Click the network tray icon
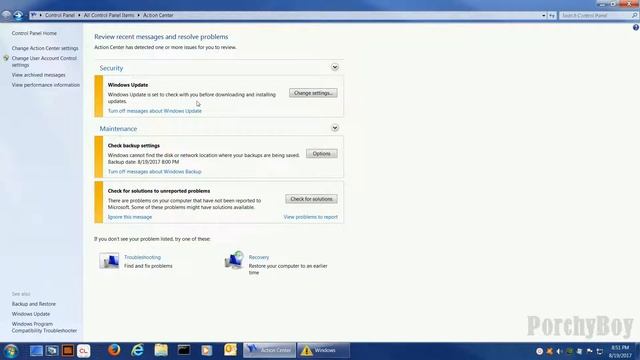Image resolution: width=640 pixels, height=360 pixels. pyautogui.click(x=600, y=351)
